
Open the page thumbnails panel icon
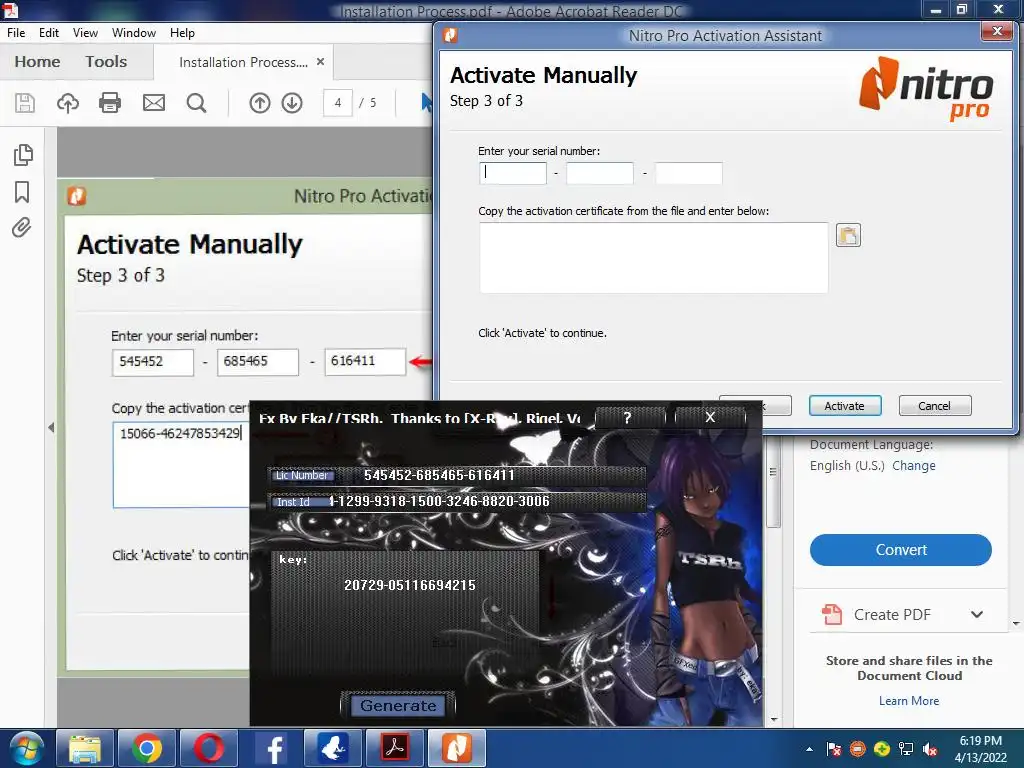[23, 155]
